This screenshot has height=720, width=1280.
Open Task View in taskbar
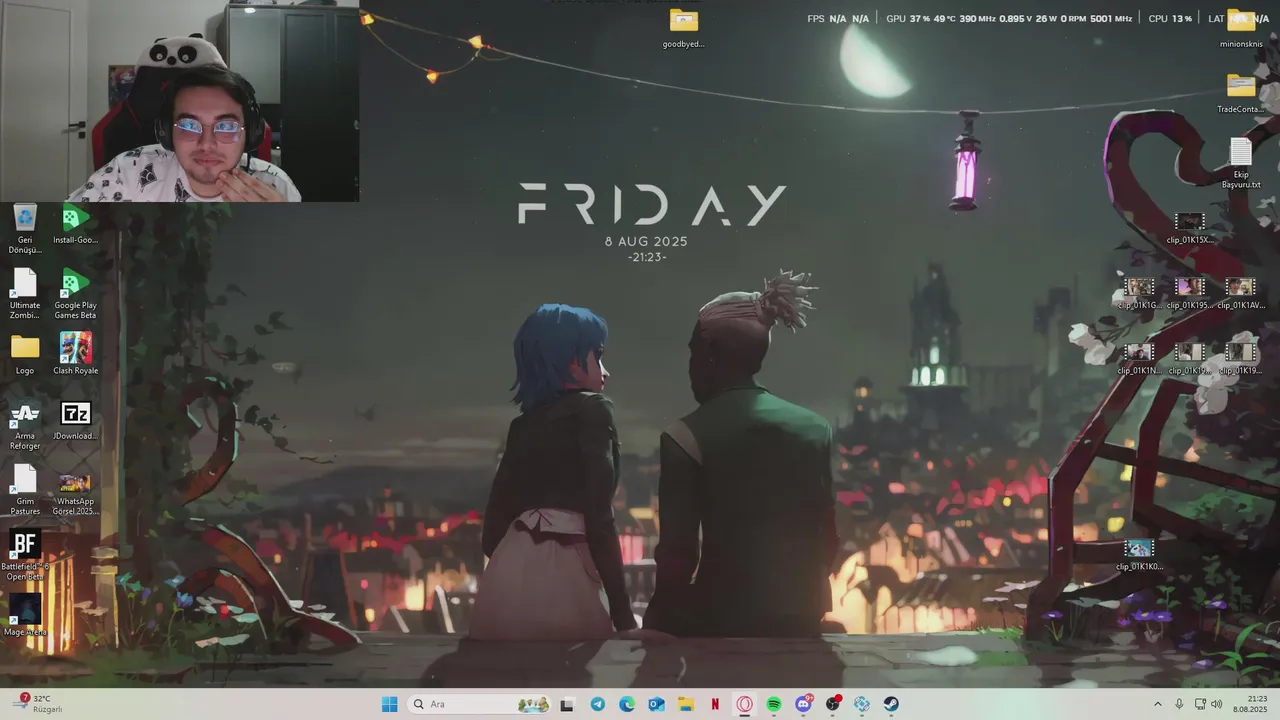[x=567, y=704]
